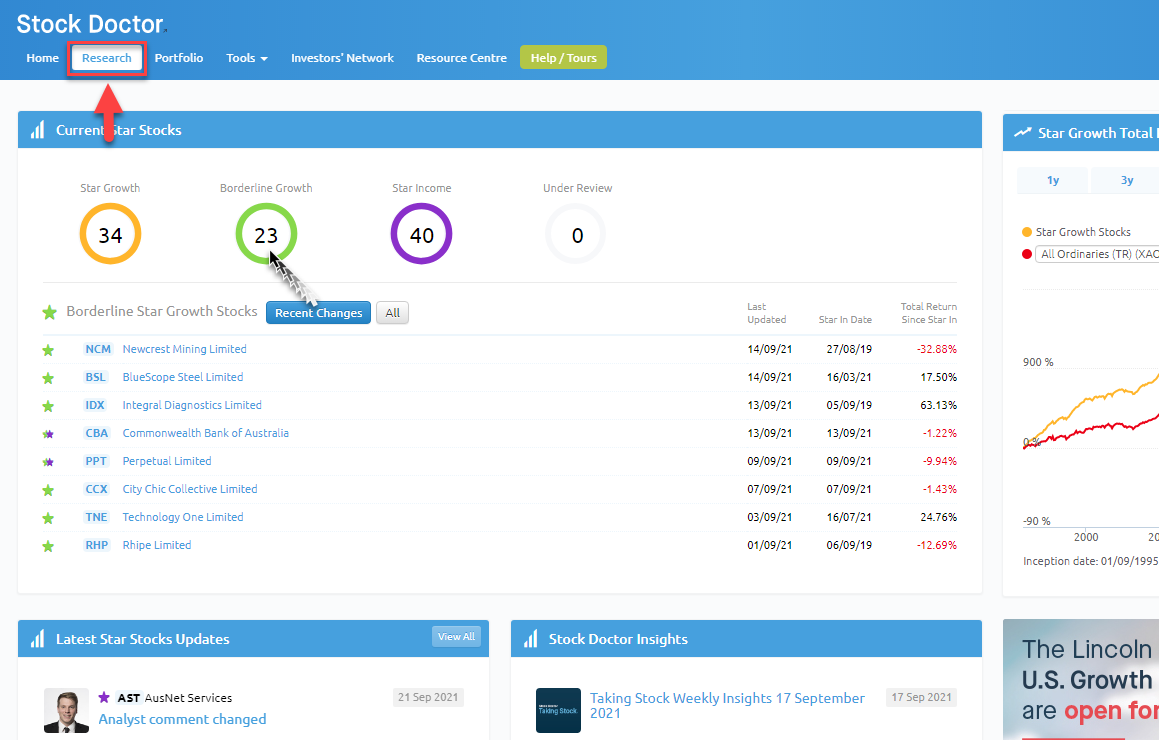The height and width of the screenshot is (740, 1159).
Task: Select the Under Review 0 circle
Action: pyautogui.click(x=577, y=234)
